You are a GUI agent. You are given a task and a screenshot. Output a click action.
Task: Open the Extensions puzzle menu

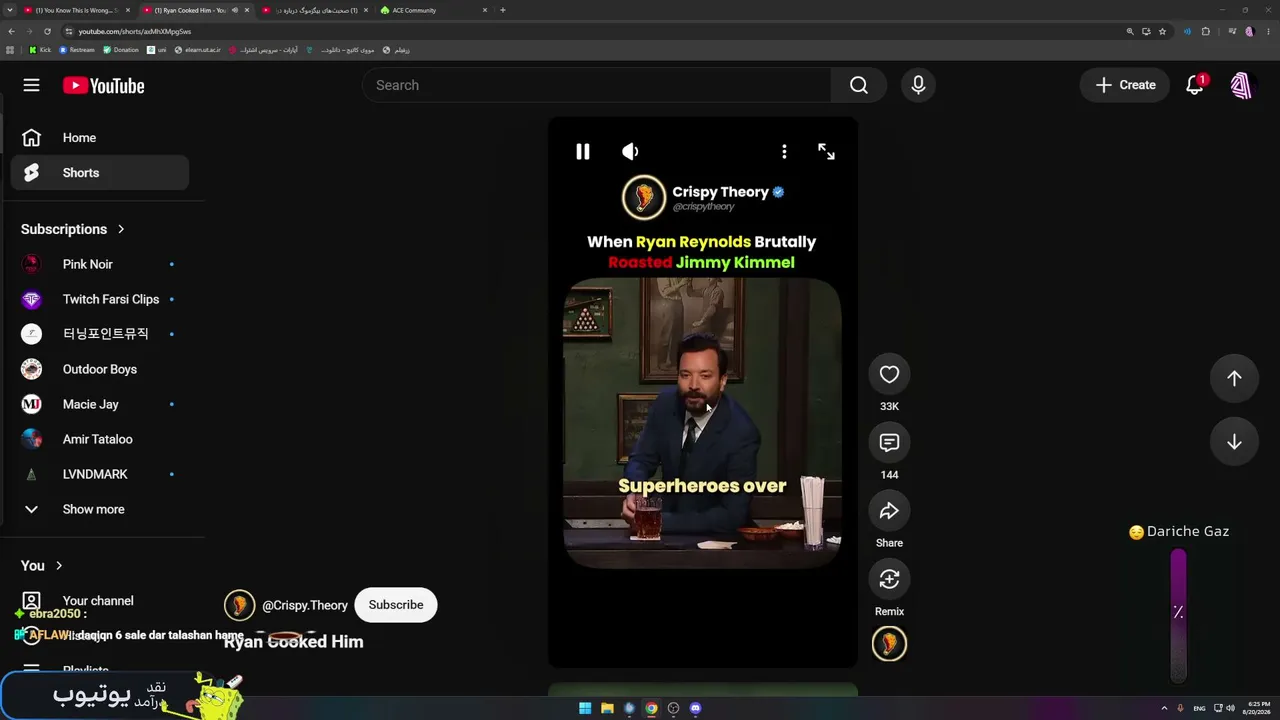point(1206,31)
